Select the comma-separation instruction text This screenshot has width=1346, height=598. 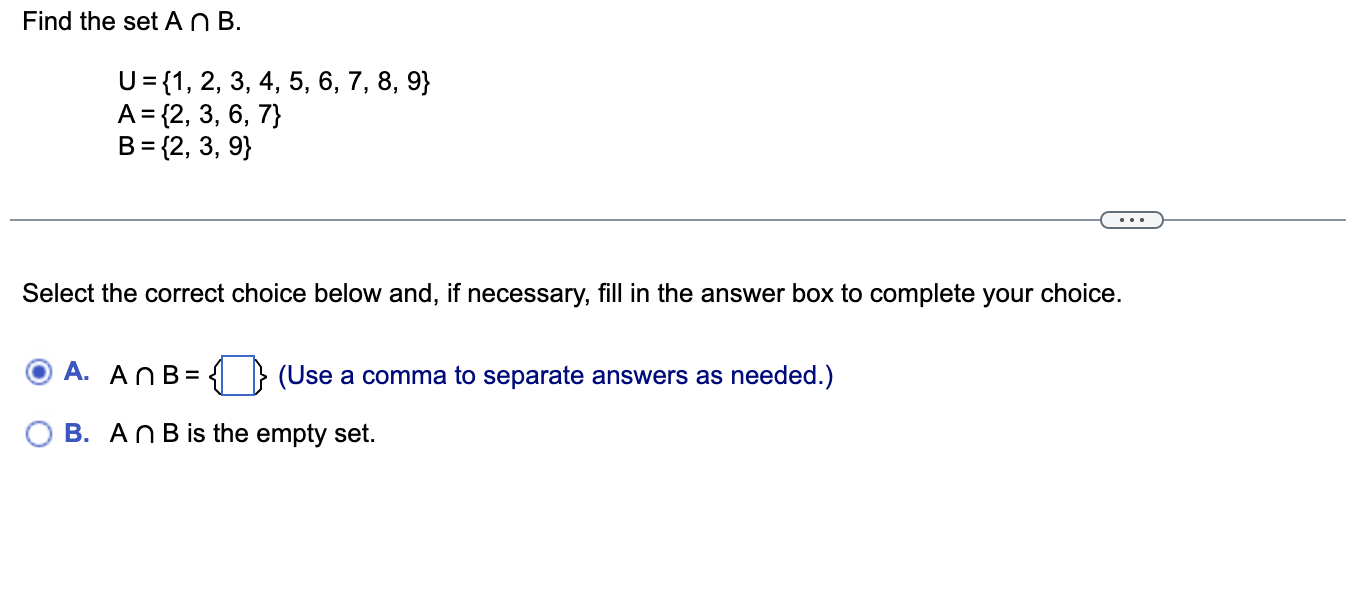pyautogui.click(x=557, y=375)
